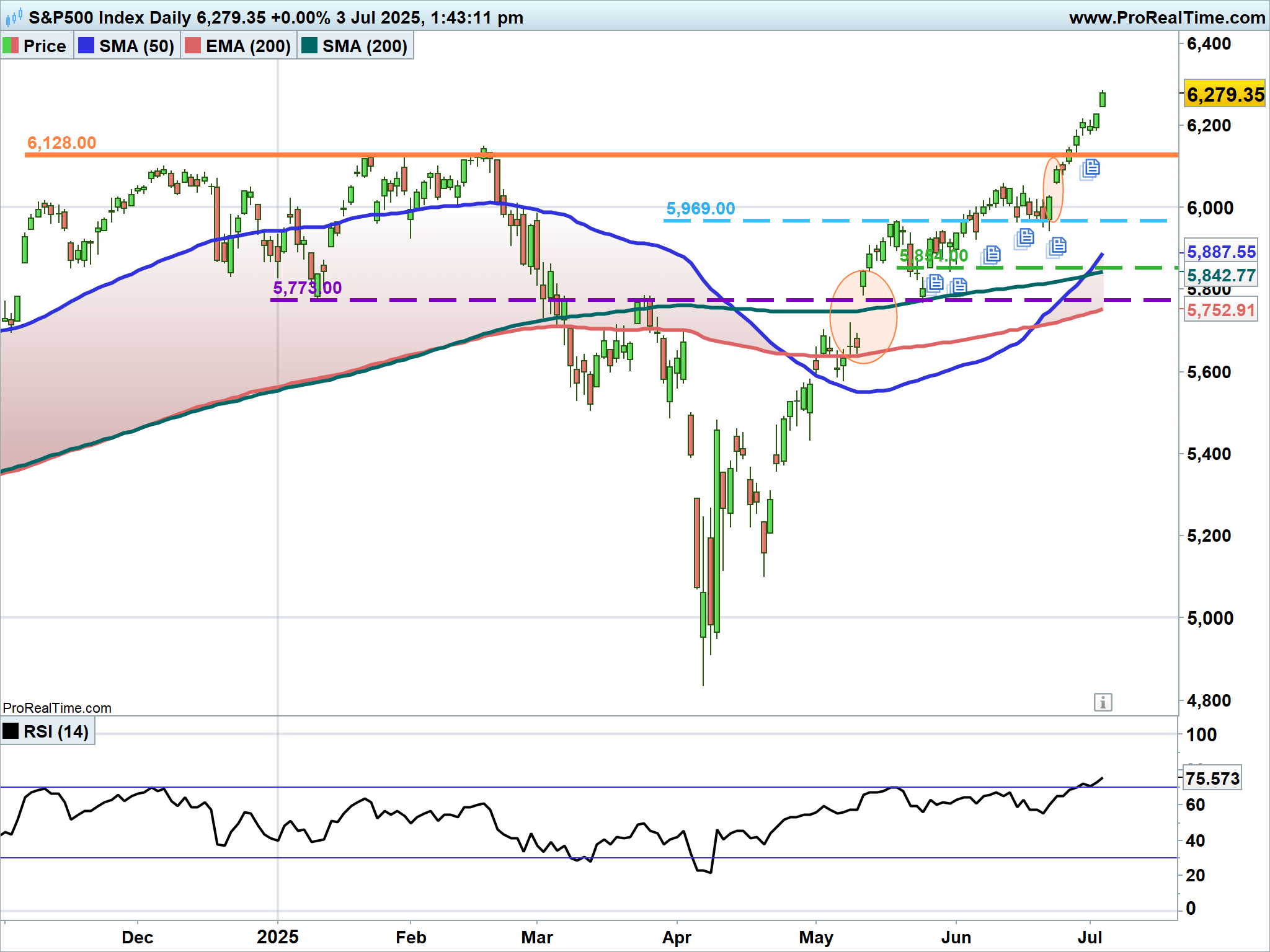The width and height of the screenshot is (1270, 952).
Task: Click the teal SMA (200) color swatch
Action: (x=309, y=46)
